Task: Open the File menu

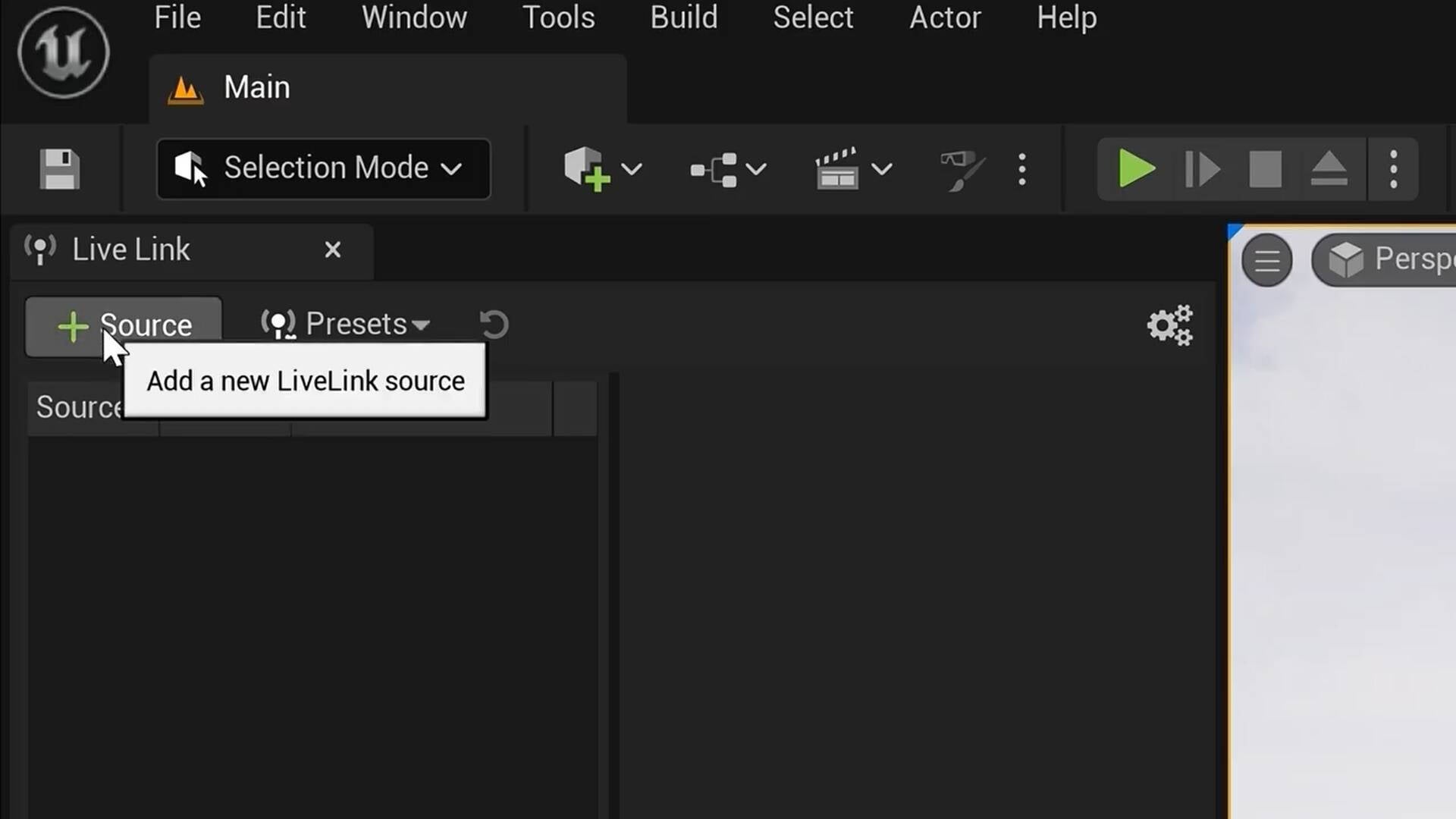Action: [x=177, y=17]
